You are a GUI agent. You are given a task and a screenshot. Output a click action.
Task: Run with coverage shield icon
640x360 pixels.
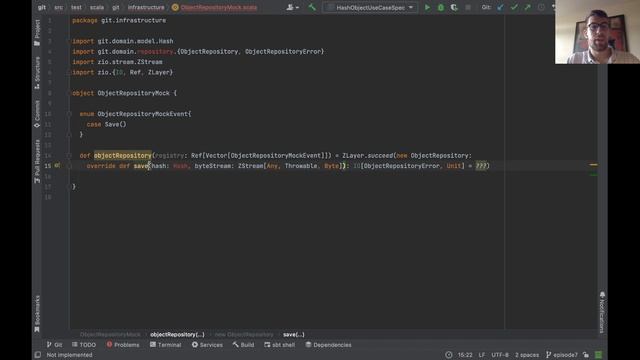click(454, 7)
